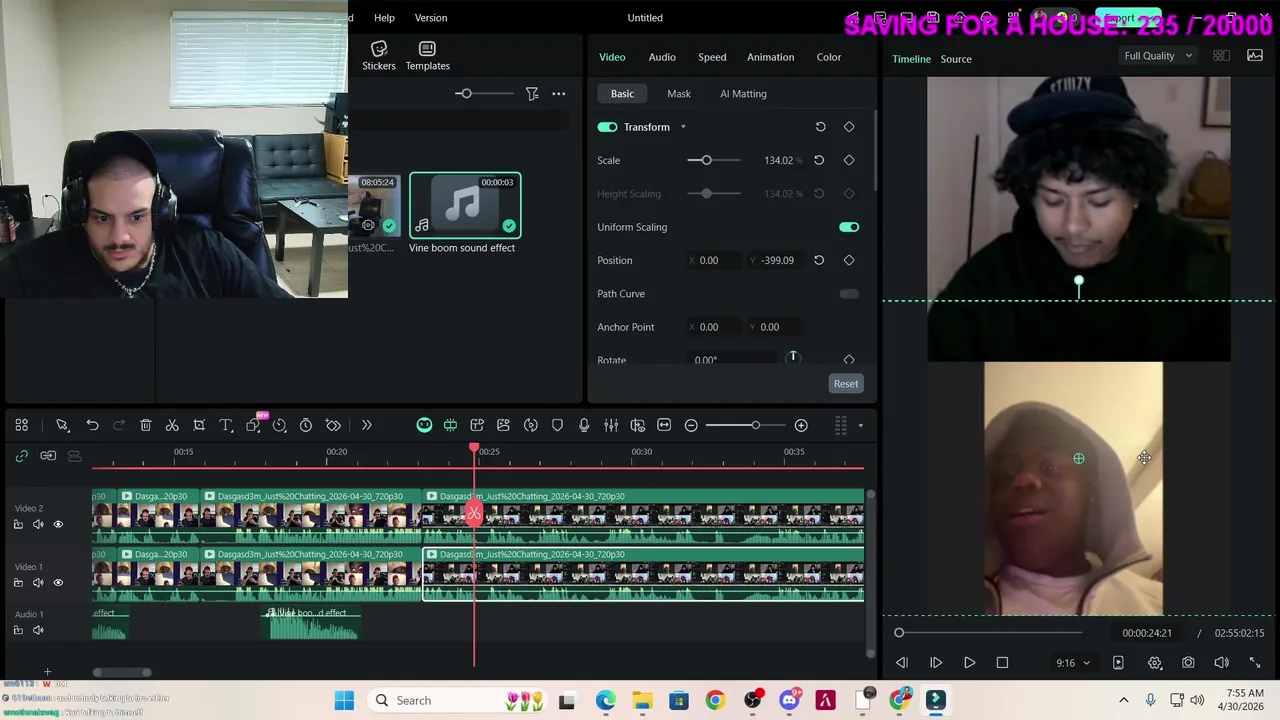Add keyframe for Rotate
Viewport: 1280px width, 720px height.
pyautogui.click(x=849, y=360)
